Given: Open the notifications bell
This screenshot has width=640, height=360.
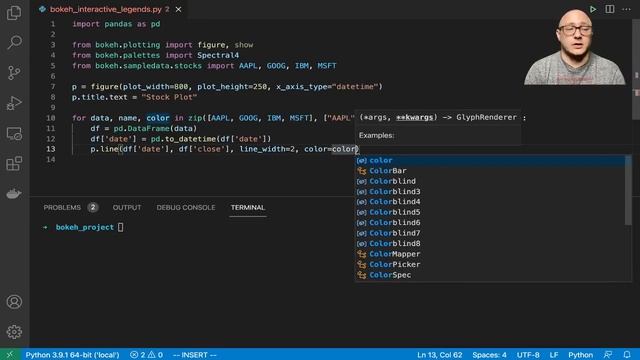Looking at the screenshot, I should pos(627,355).
